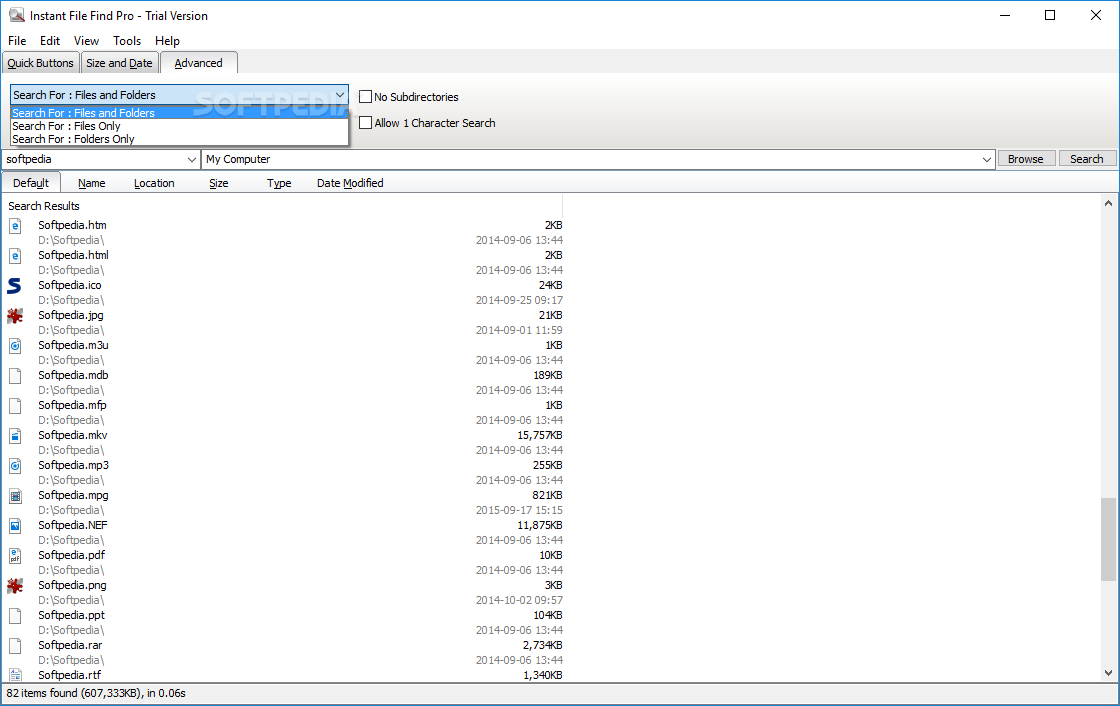1120x706 pixels.
Task: Choose Search For : Folders Only option
Action: (x=179, y=139)
